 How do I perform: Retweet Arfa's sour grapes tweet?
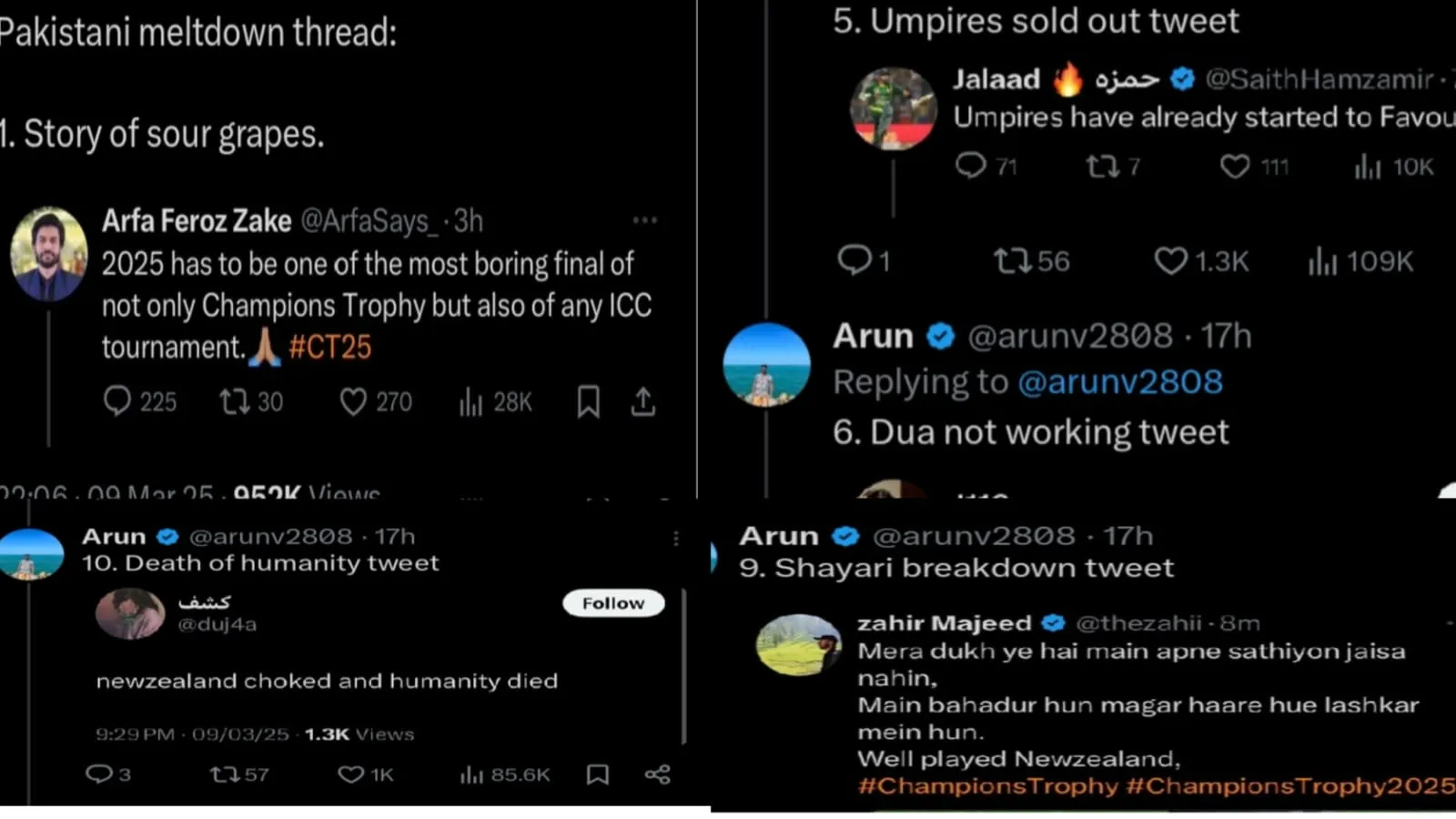point(237,401)
